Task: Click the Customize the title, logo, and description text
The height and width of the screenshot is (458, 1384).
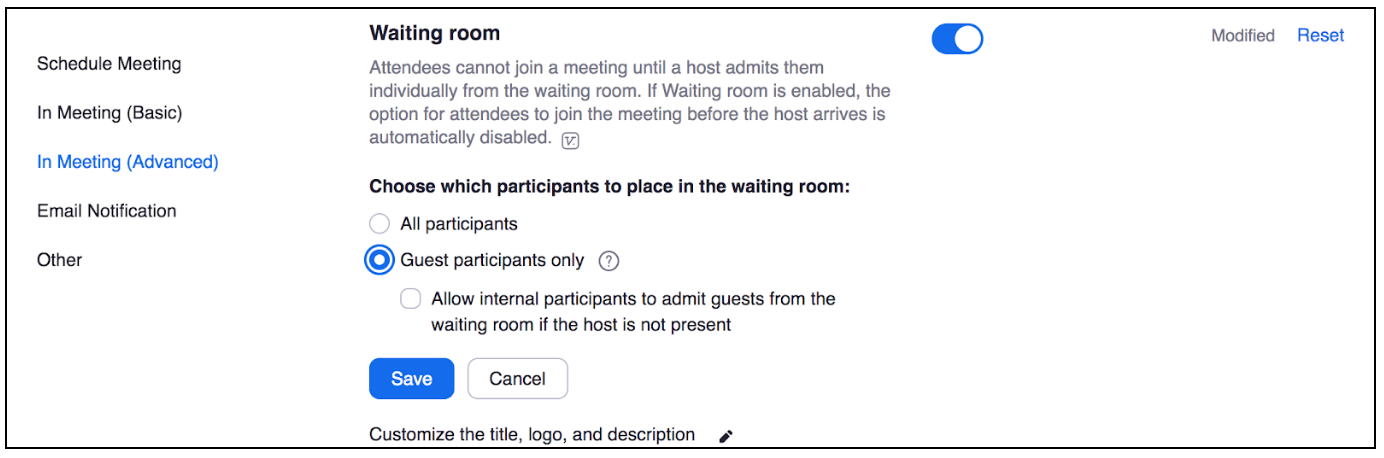Action: pyautogui.click(x=532, y=435)
